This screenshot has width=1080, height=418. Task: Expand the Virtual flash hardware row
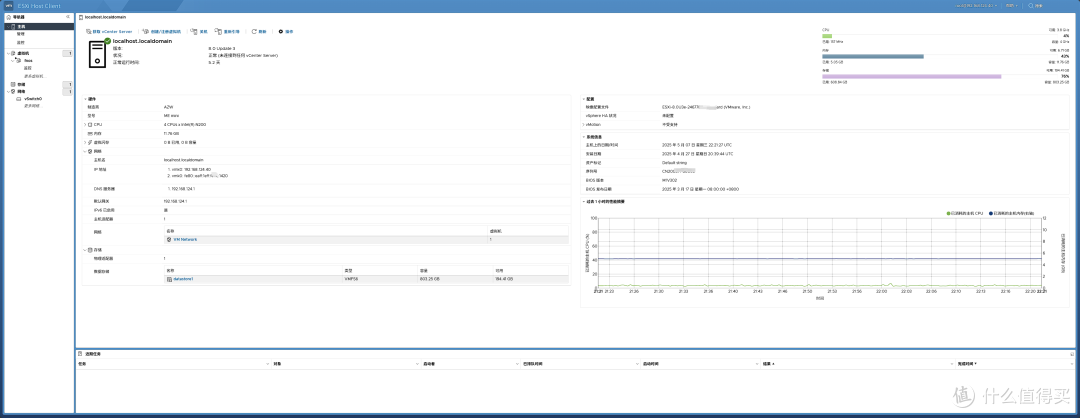(x=85, y=142)
